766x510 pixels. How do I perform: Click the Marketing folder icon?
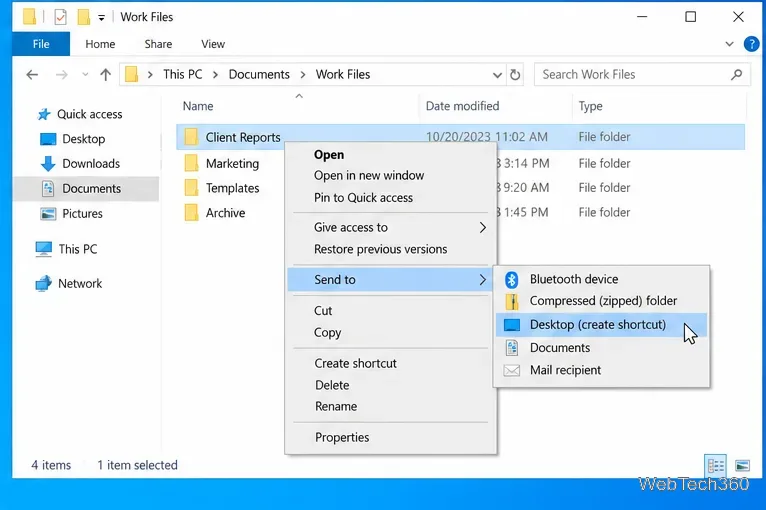pos(191,163)
